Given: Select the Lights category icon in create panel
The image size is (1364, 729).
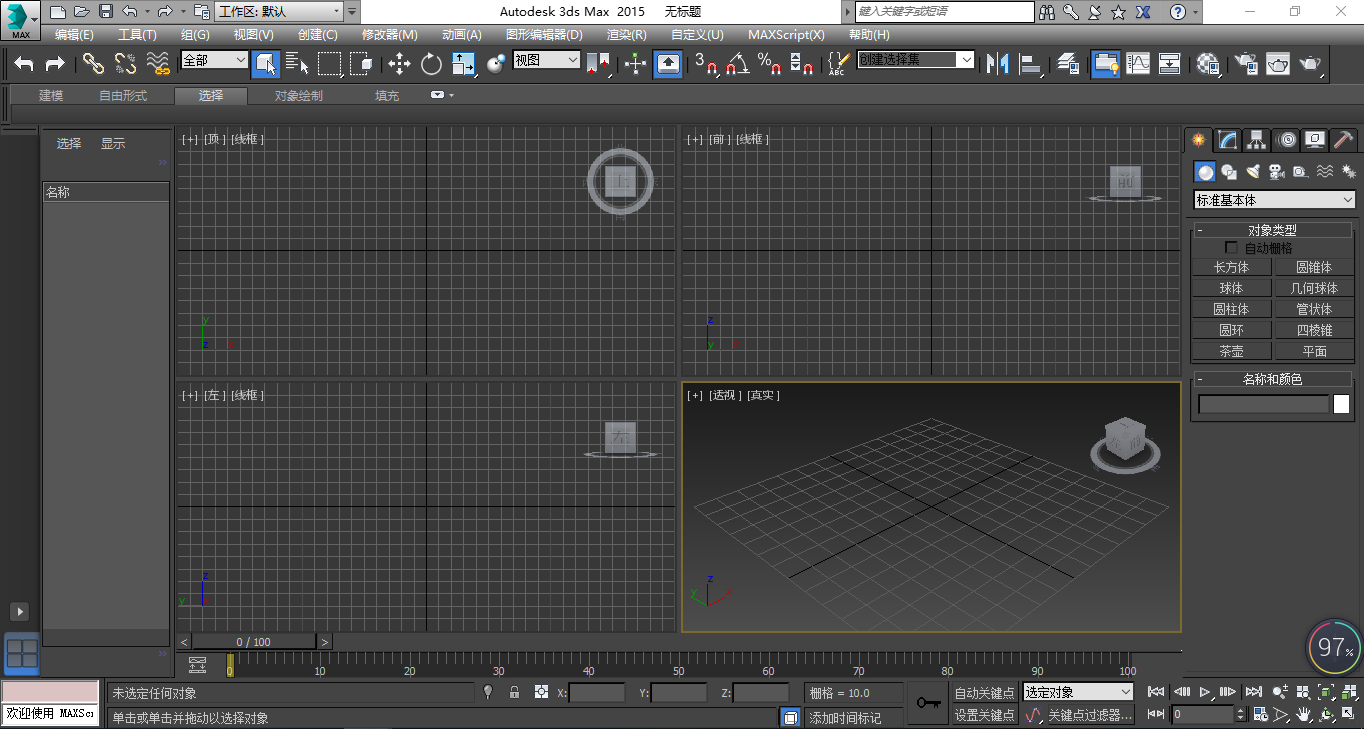Looking at the screenshot, I should coord(1253,172).
